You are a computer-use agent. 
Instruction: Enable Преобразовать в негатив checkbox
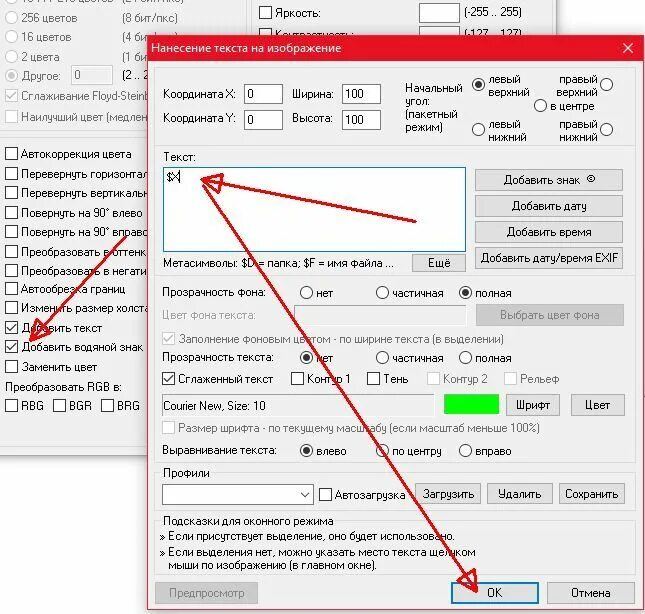[11, 271]
